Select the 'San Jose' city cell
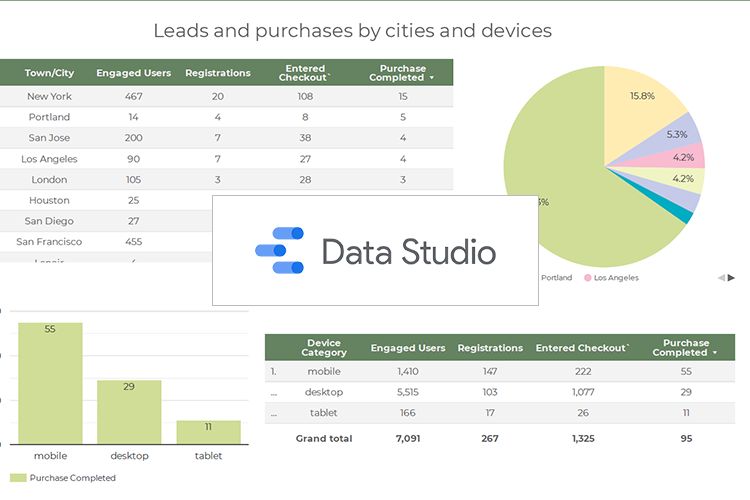 click(x=49, y=138)
